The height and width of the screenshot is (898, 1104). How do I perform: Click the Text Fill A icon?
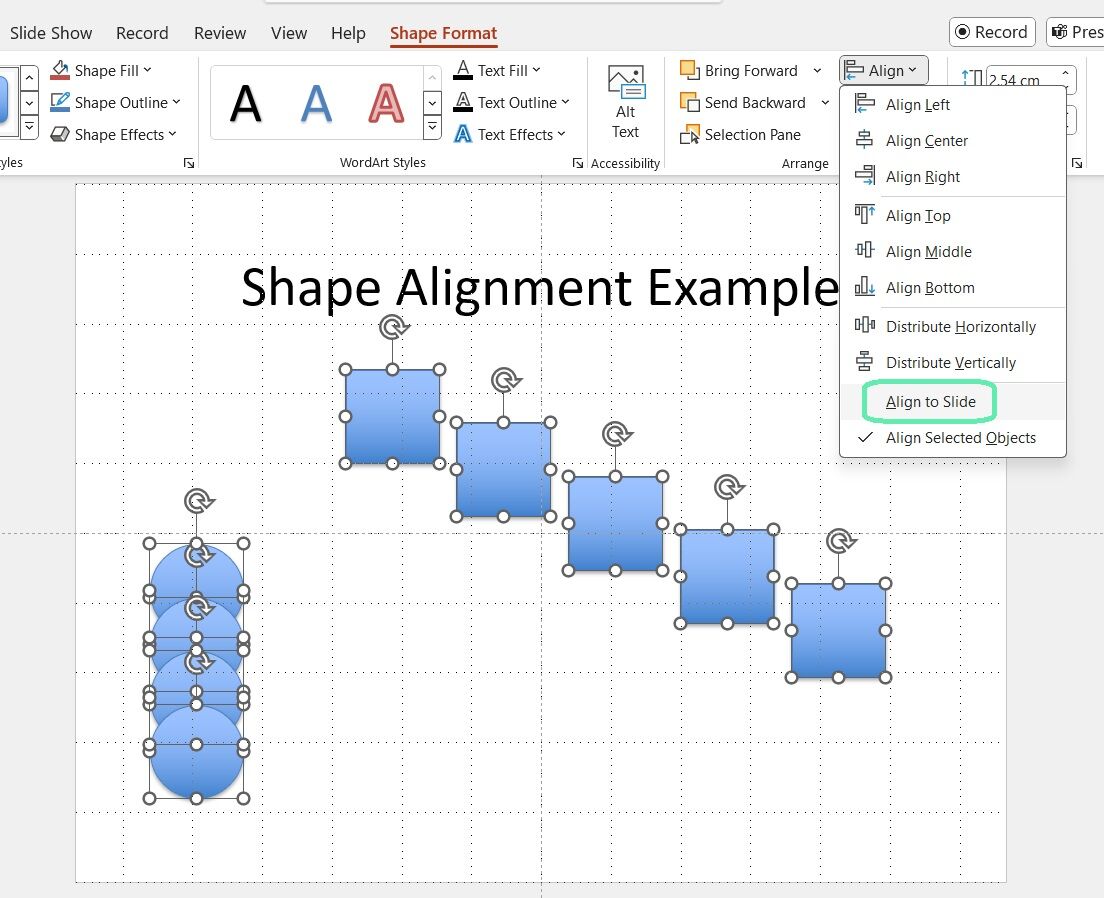(463, 70)
